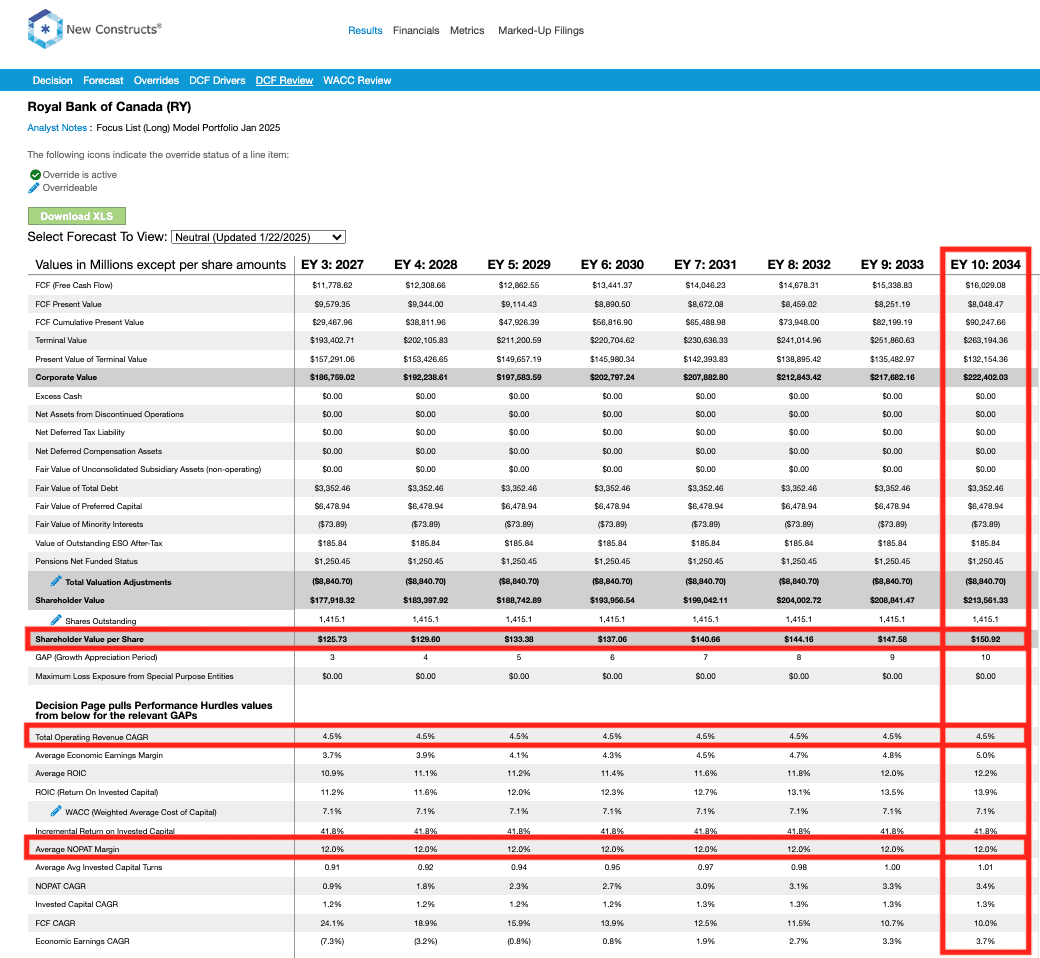Click the New Constructs brand name text
This screenshot has height=958, width=1040.
[x=113, y=29]
